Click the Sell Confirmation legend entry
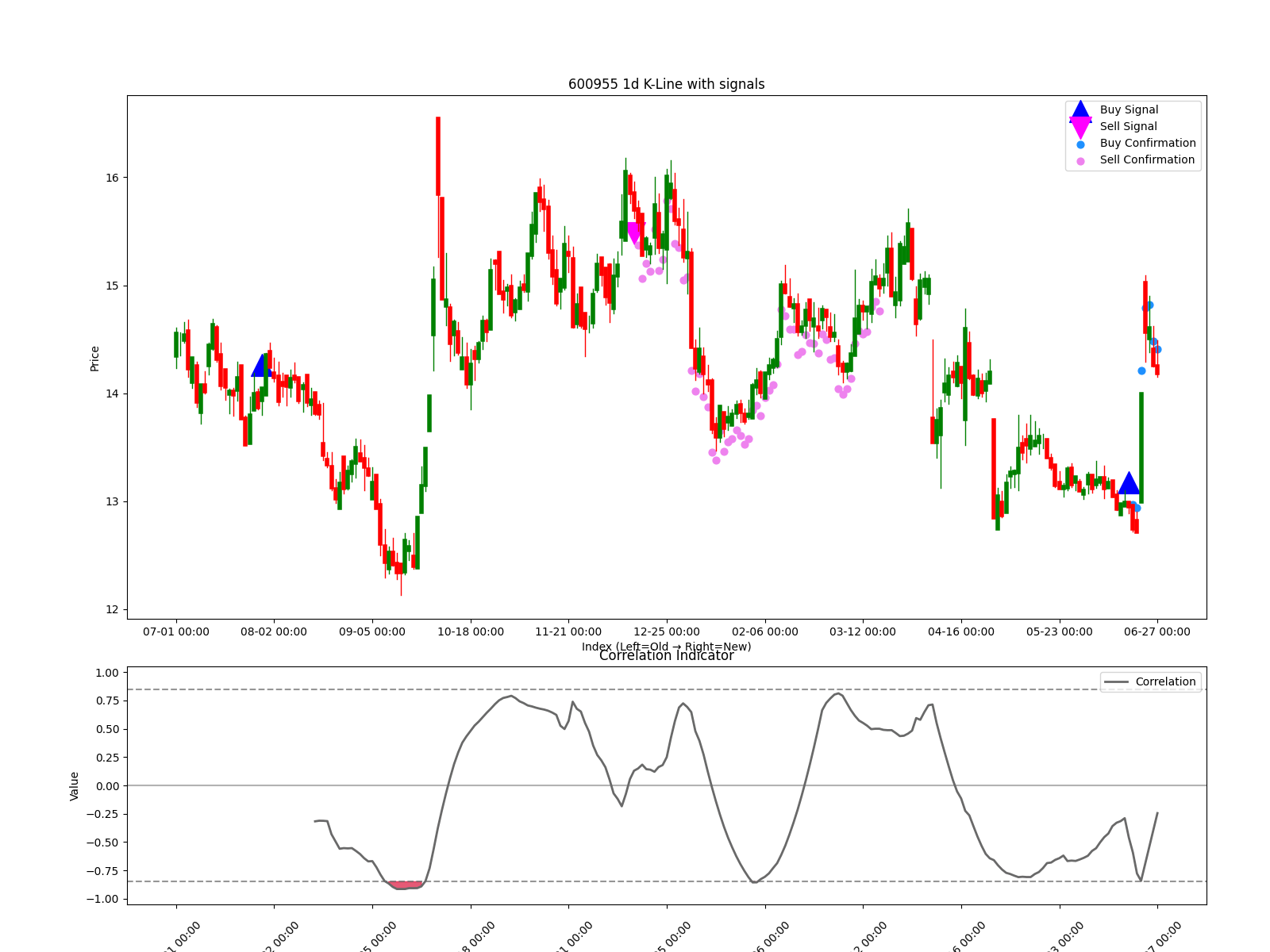 tap(1135, 159)
